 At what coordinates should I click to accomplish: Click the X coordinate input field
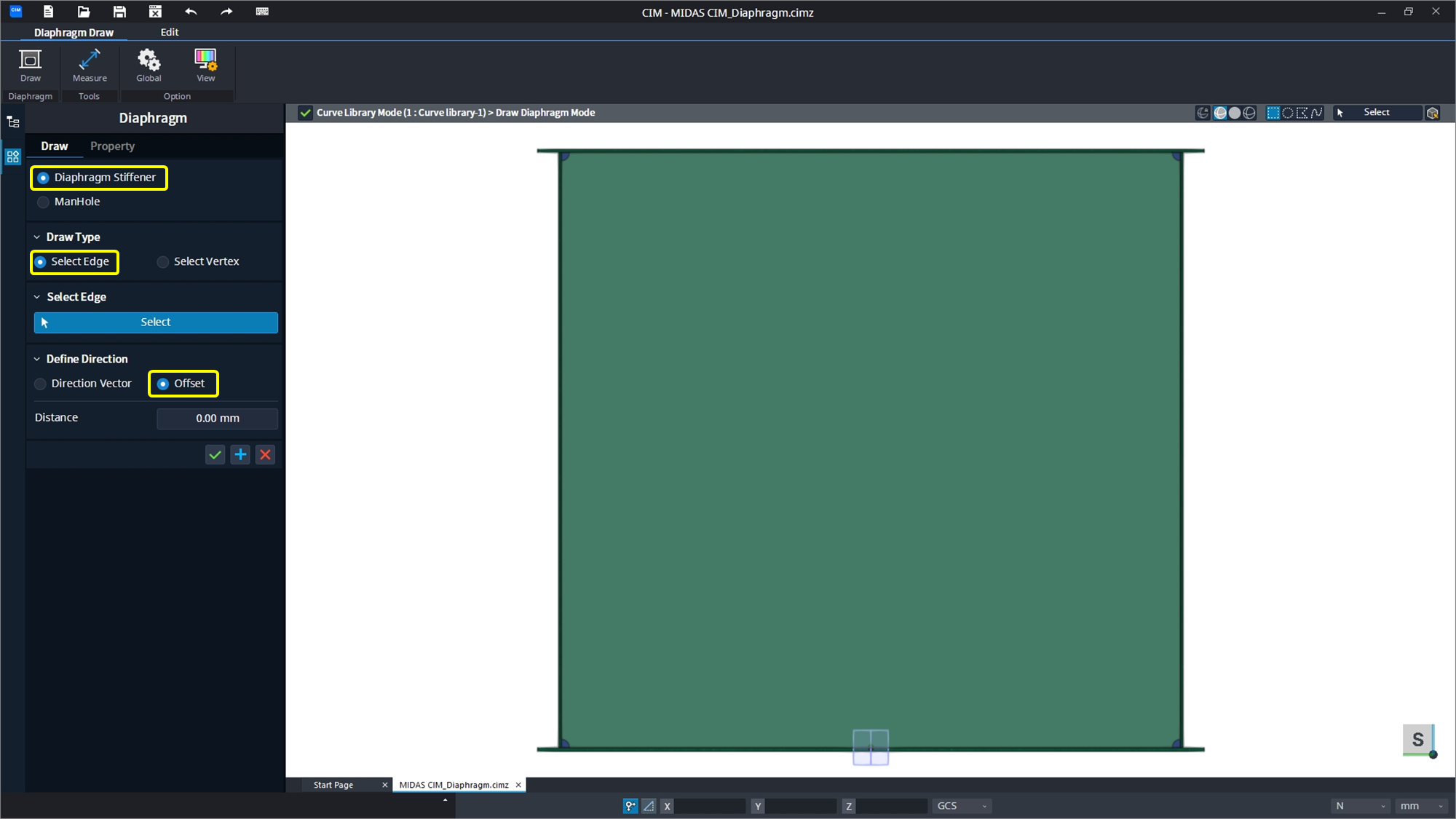pyautogui.click(x=710, y=806)
